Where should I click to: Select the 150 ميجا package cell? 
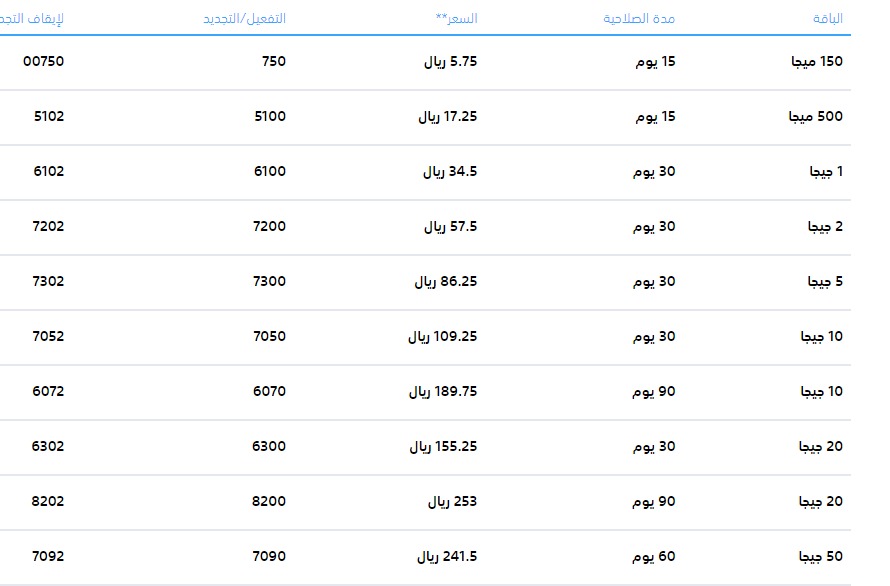tap(817, 62)
